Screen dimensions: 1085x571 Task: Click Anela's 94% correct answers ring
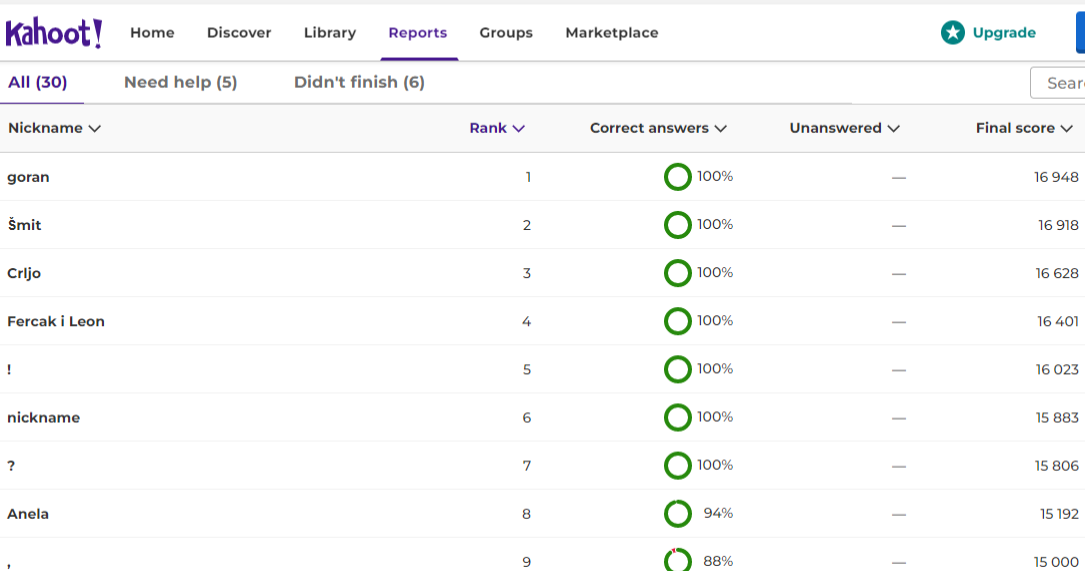click(677, 514)
